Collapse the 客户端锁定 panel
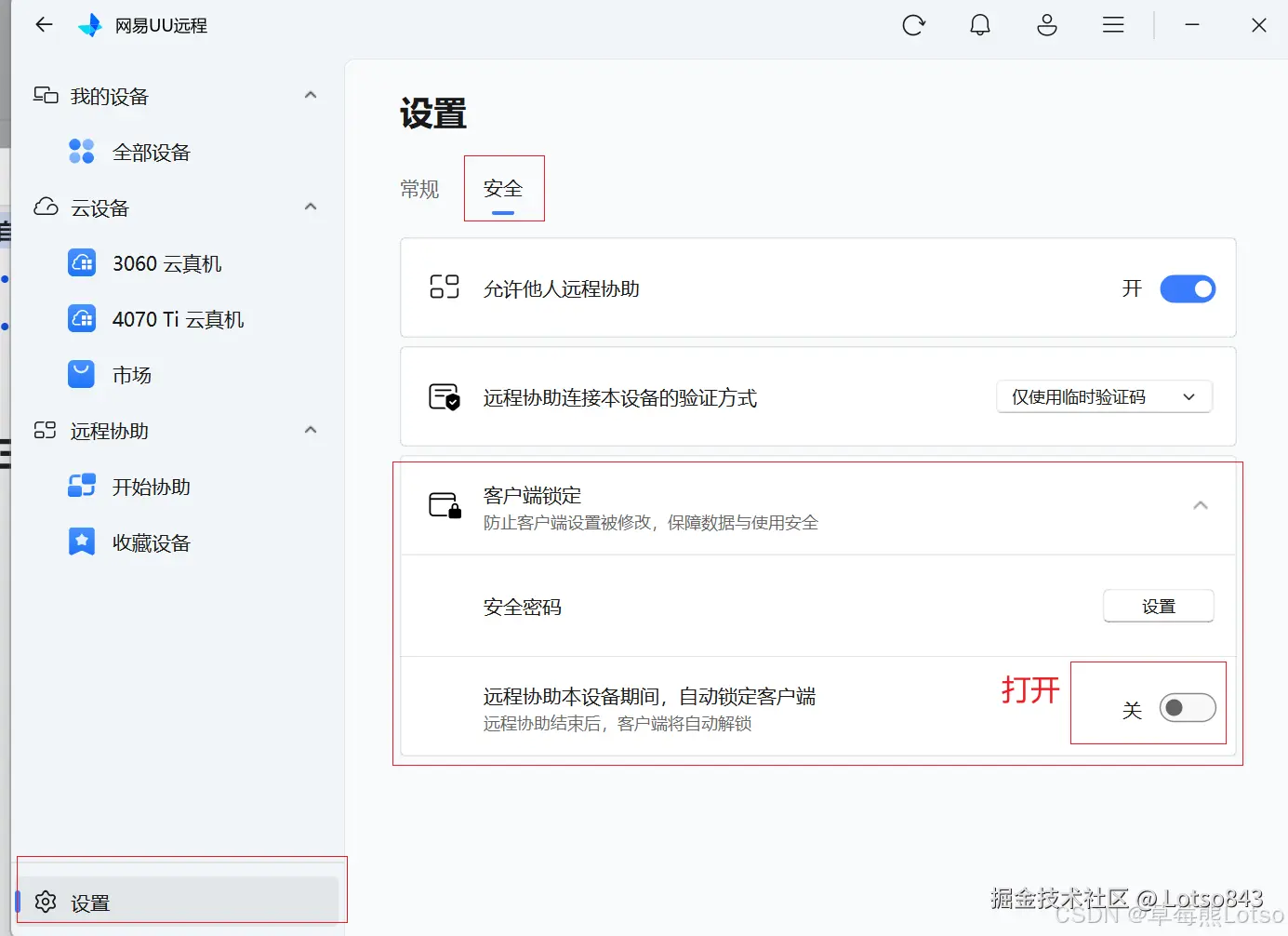The image size is (1288, 936). [1201, 505]
